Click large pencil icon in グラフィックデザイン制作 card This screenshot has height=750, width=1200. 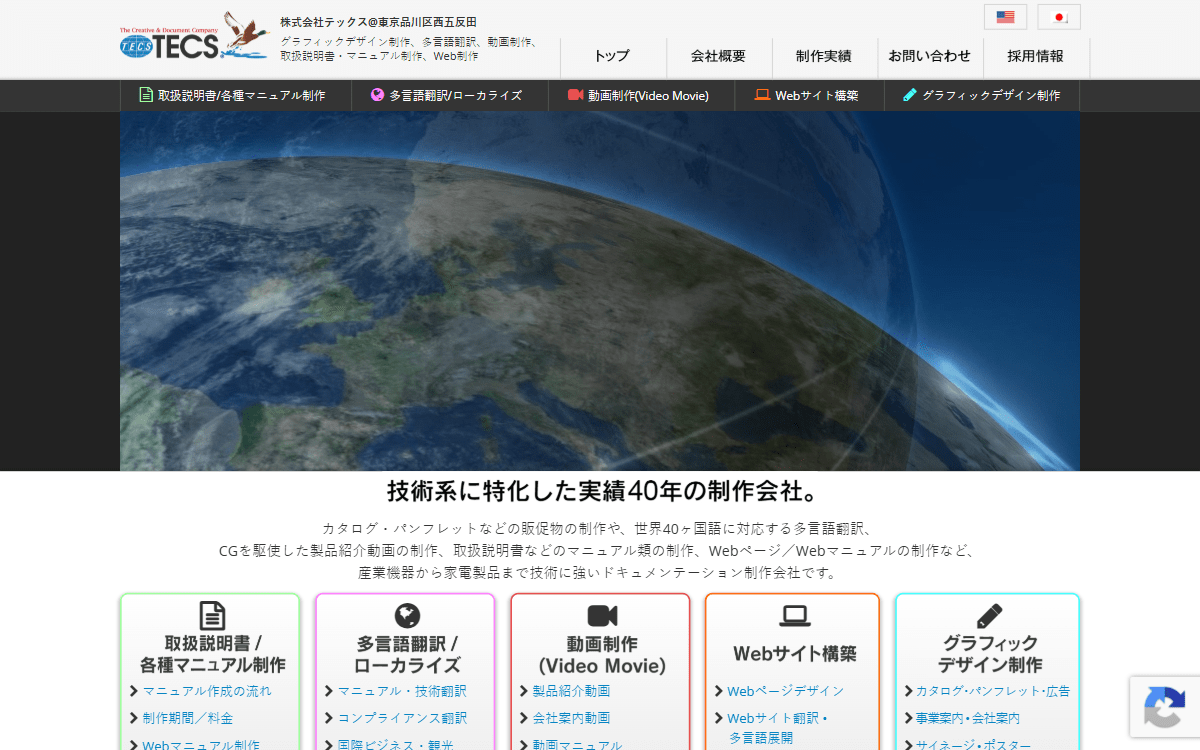989,615
